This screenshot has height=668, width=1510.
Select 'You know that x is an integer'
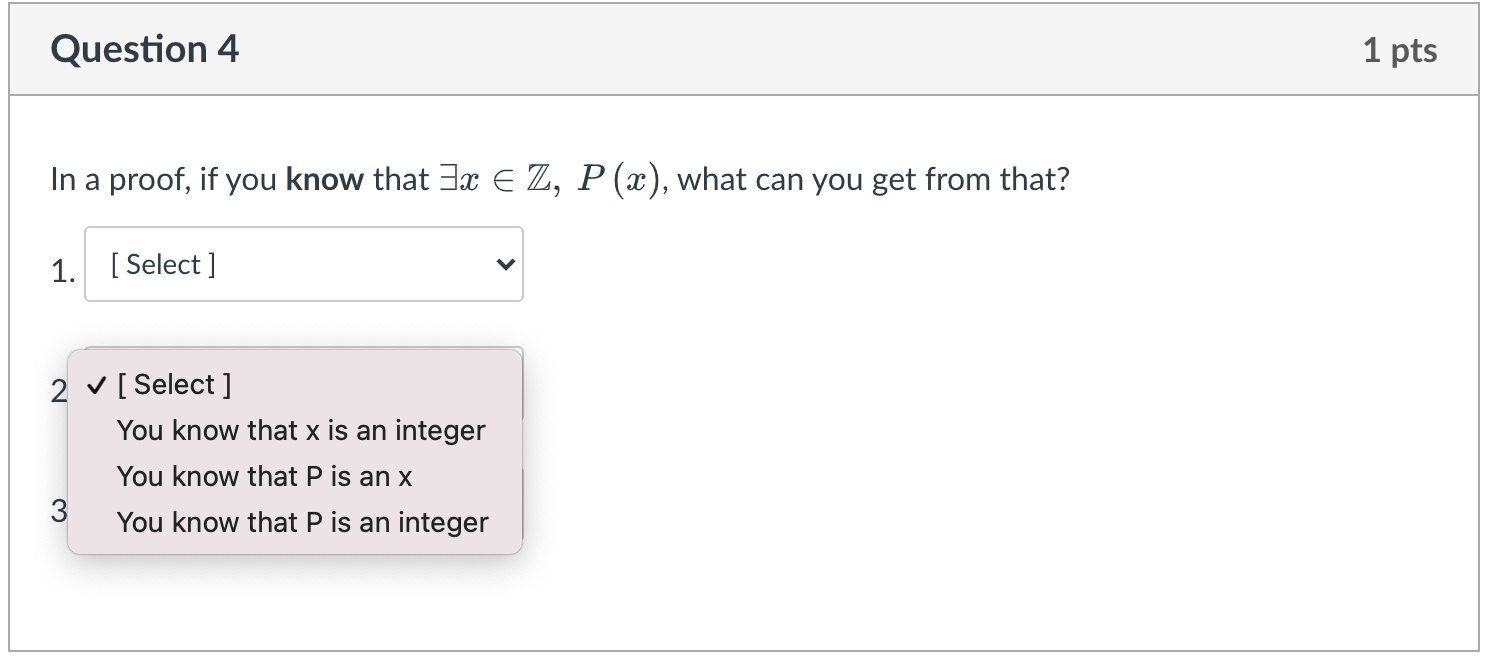coord(301,430)
